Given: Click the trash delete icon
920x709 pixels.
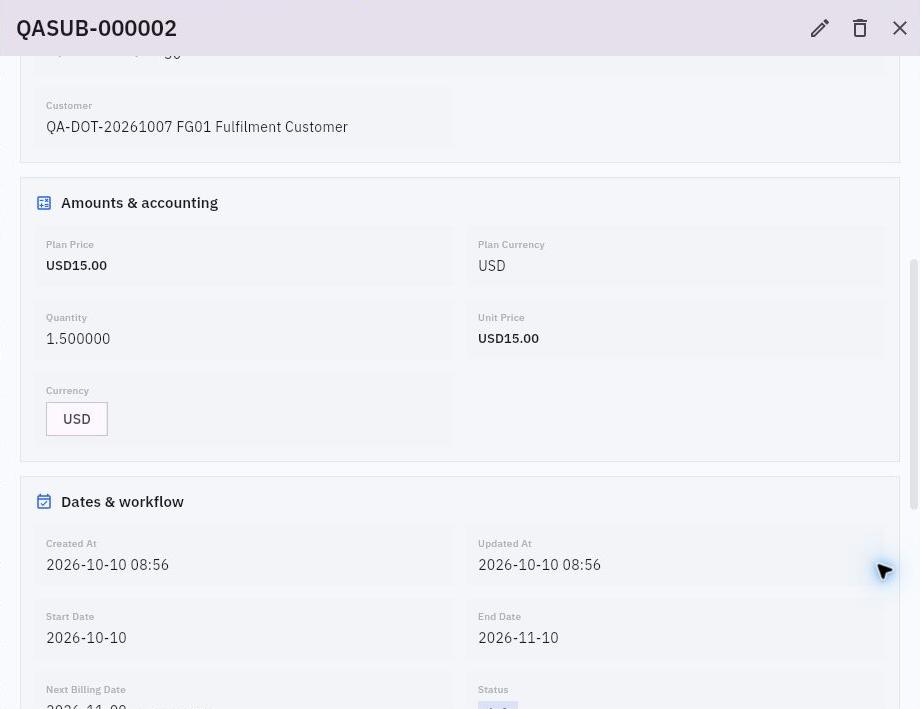Looking at the screenshot, I should coord(860,28).
